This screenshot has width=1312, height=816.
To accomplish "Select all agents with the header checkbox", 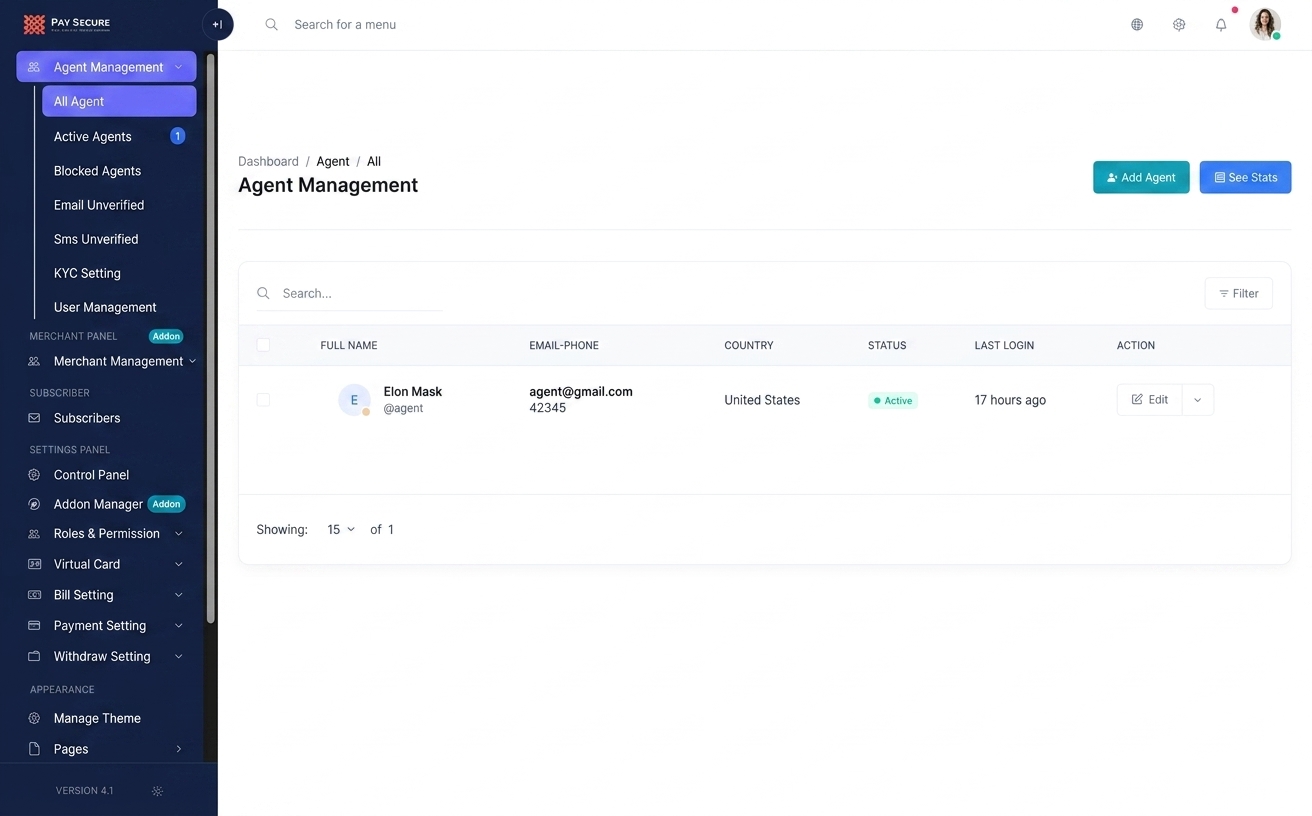I will click(x=263, y=345).
